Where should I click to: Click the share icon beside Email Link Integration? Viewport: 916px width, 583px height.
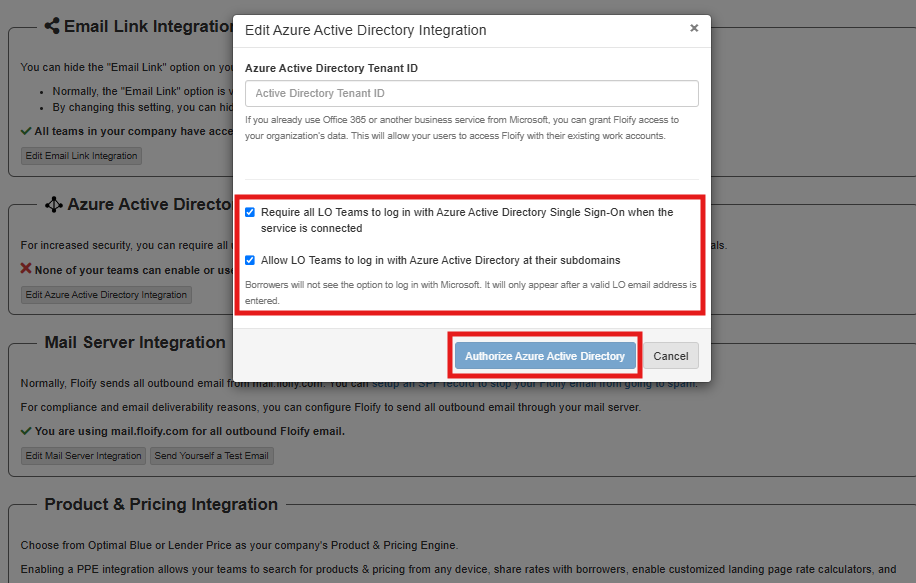tap(51, 27)
